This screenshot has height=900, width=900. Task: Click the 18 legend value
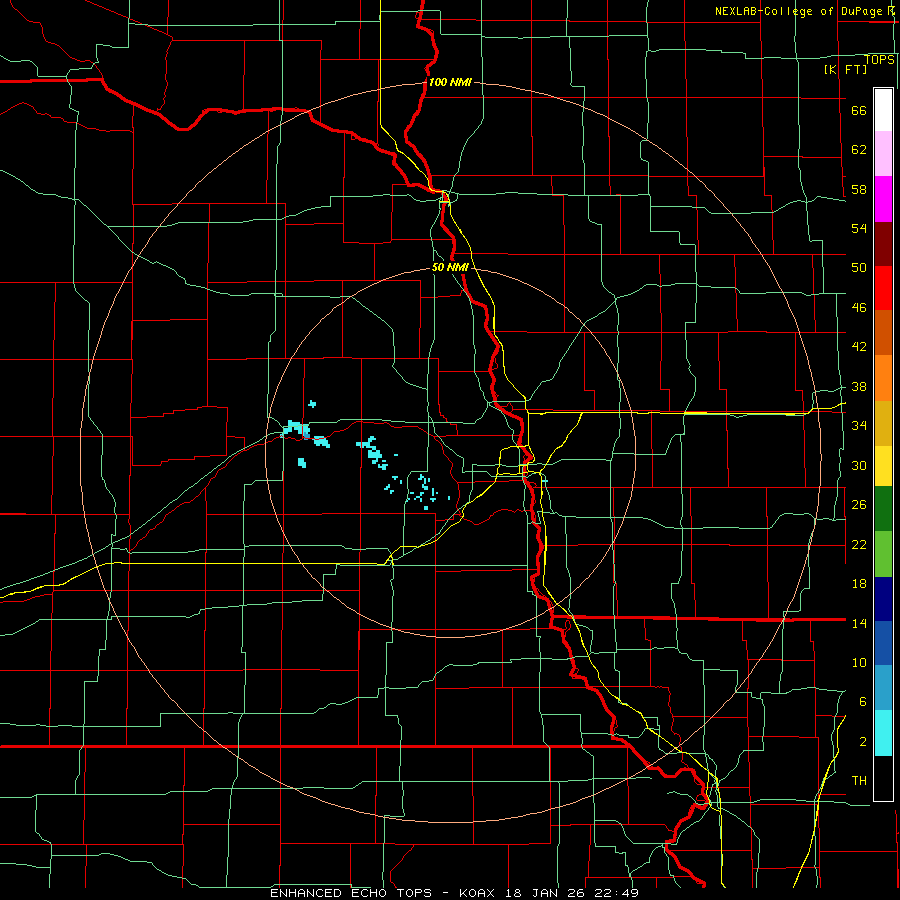859,584
